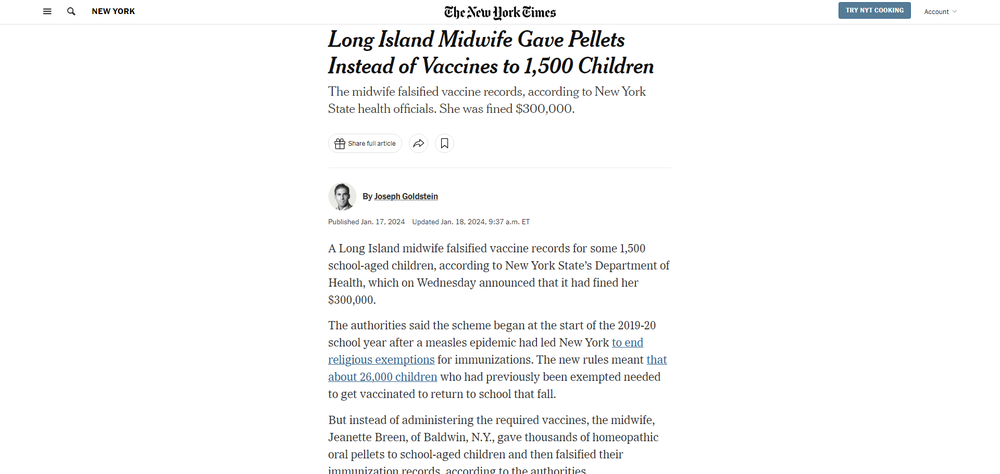
Task: Click the Updated Jan. 18, 2024 timestamp
Action: (470, 221)
